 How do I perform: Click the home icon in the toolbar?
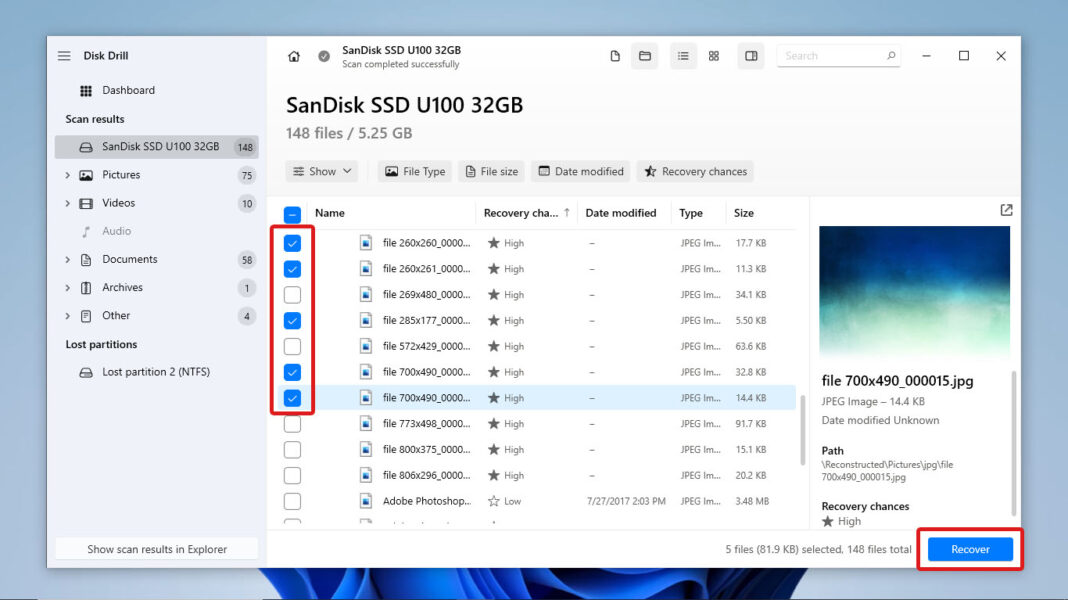pyautogui.click(x=294, y=56)
